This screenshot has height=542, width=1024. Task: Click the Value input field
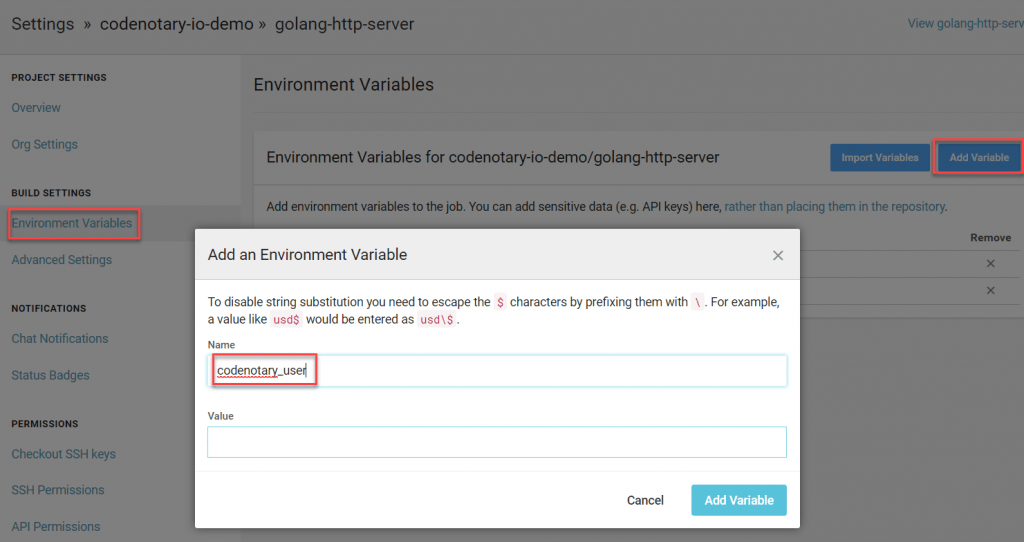pos(497,442)
